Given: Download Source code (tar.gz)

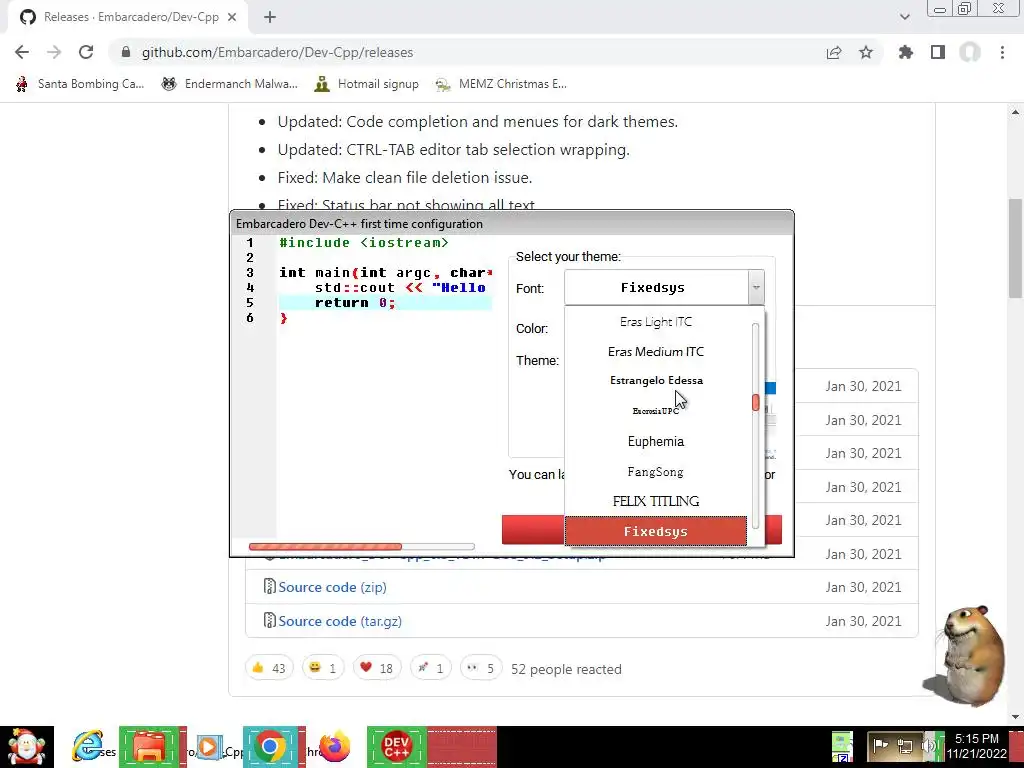Looking at the screenshot, I should [340, 621].
